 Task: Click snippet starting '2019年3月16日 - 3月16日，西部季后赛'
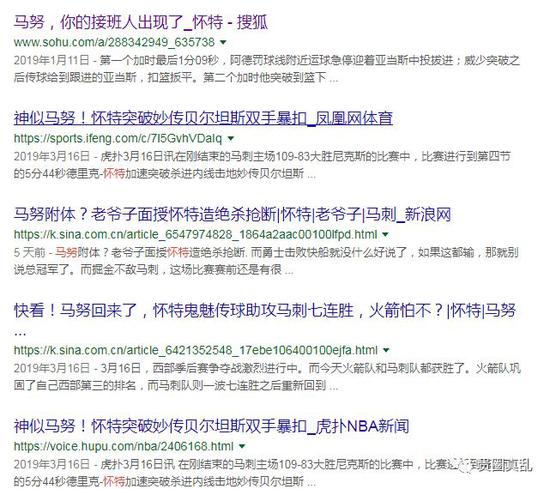tap(267, 368)
